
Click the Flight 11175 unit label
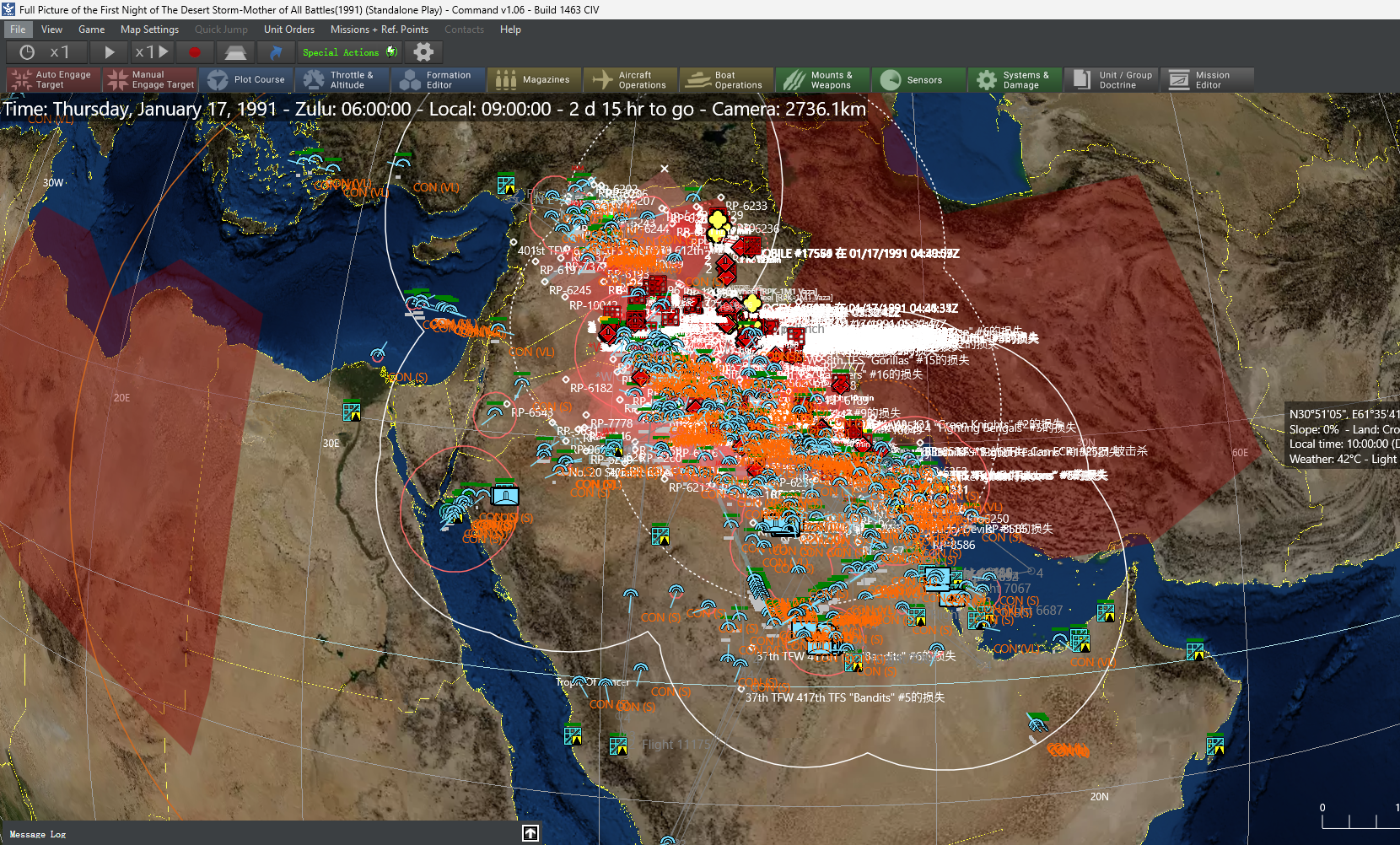676,745
